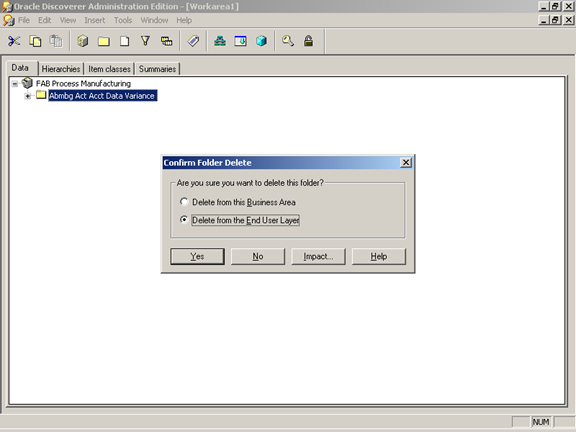Viewport: 576px width, 432px height.
Task: Switch to the Hierarchies tab
Action: pyautogui.click(x=61, y=69)
